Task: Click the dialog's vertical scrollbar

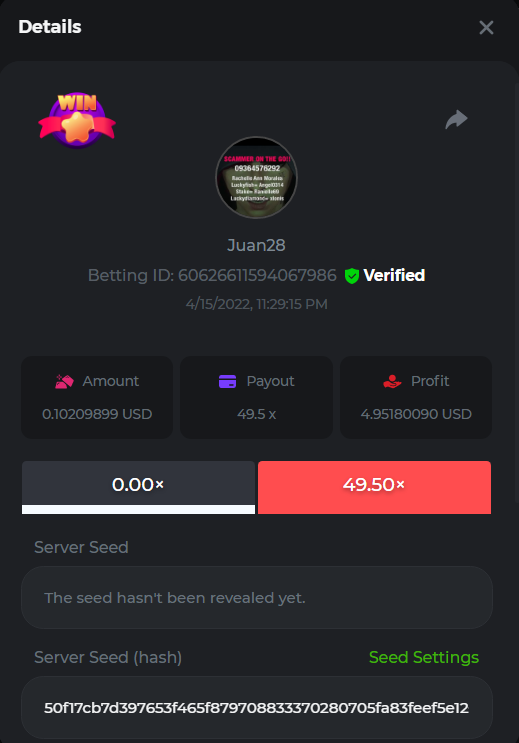Action: [x=517, y=293]
